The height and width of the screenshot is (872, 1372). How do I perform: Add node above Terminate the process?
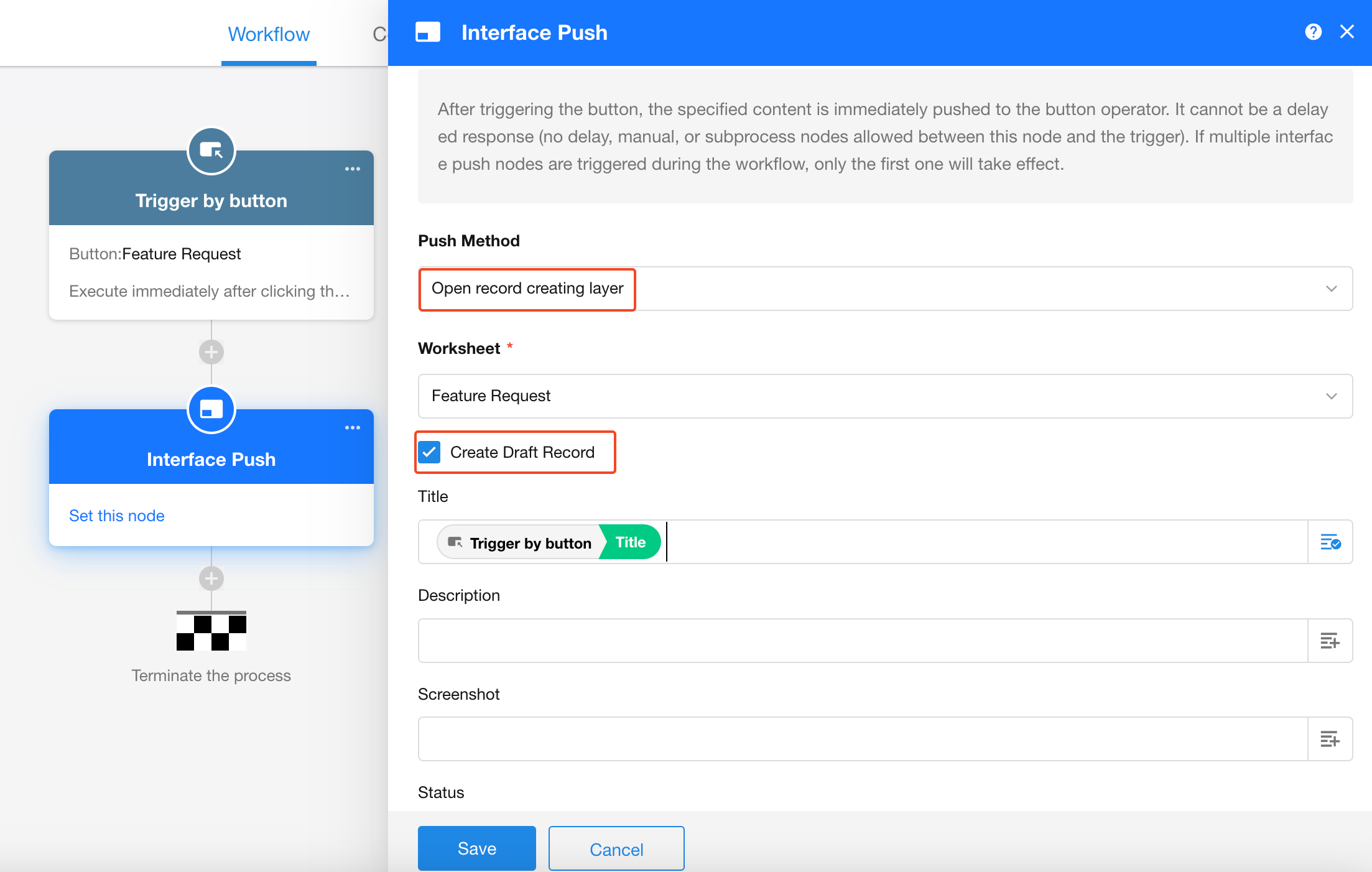211,578
